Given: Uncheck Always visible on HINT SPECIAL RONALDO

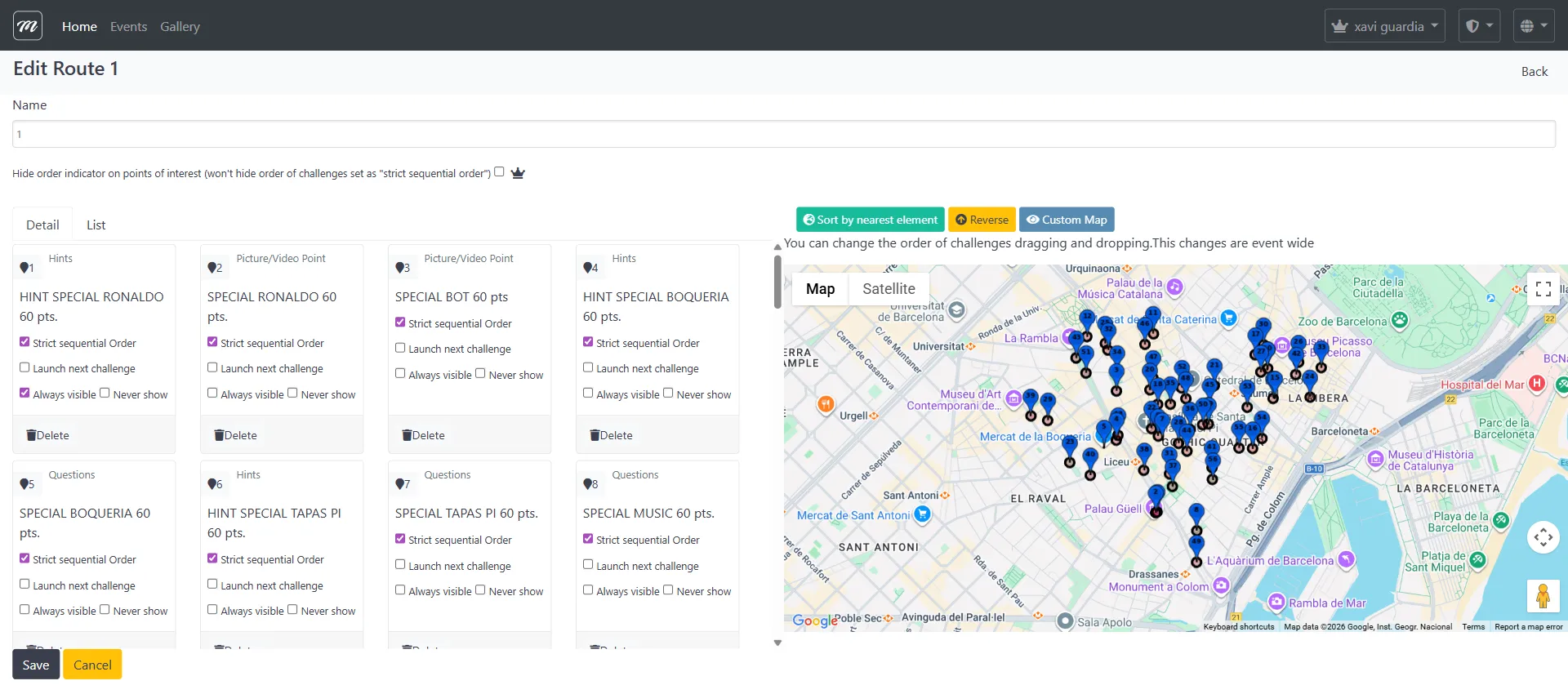Looking at the screenshot, I should 24,393.
